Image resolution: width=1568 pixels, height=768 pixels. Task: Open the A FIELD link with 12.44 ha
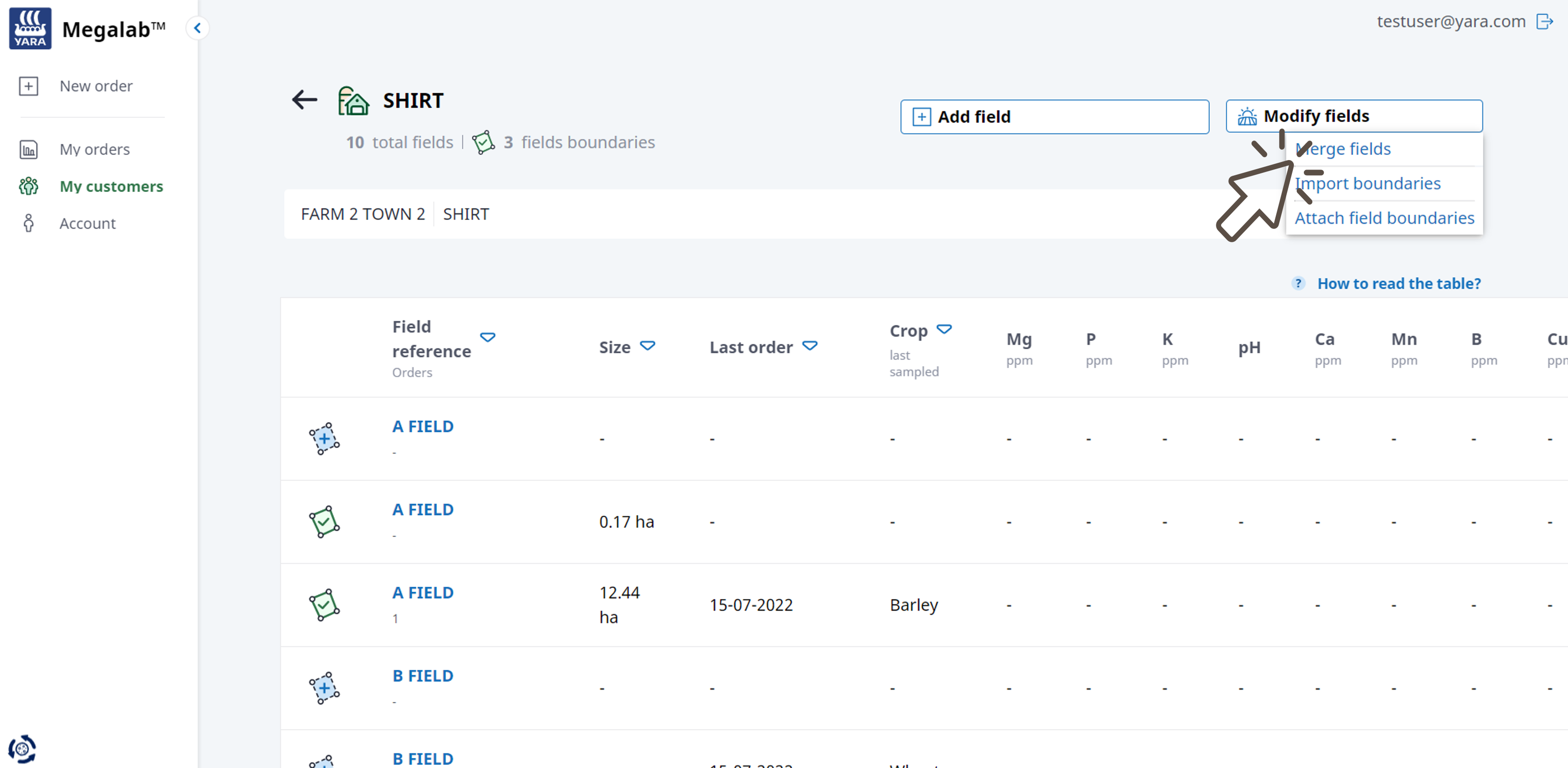coord(422,593)
